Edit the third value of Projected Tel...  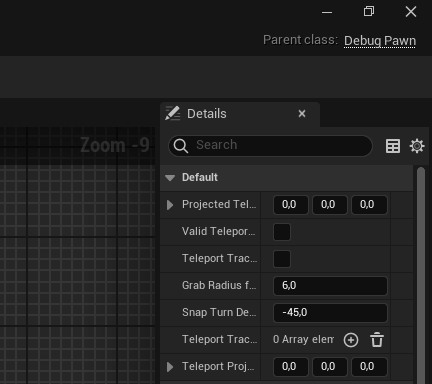[x=369, y=205]
